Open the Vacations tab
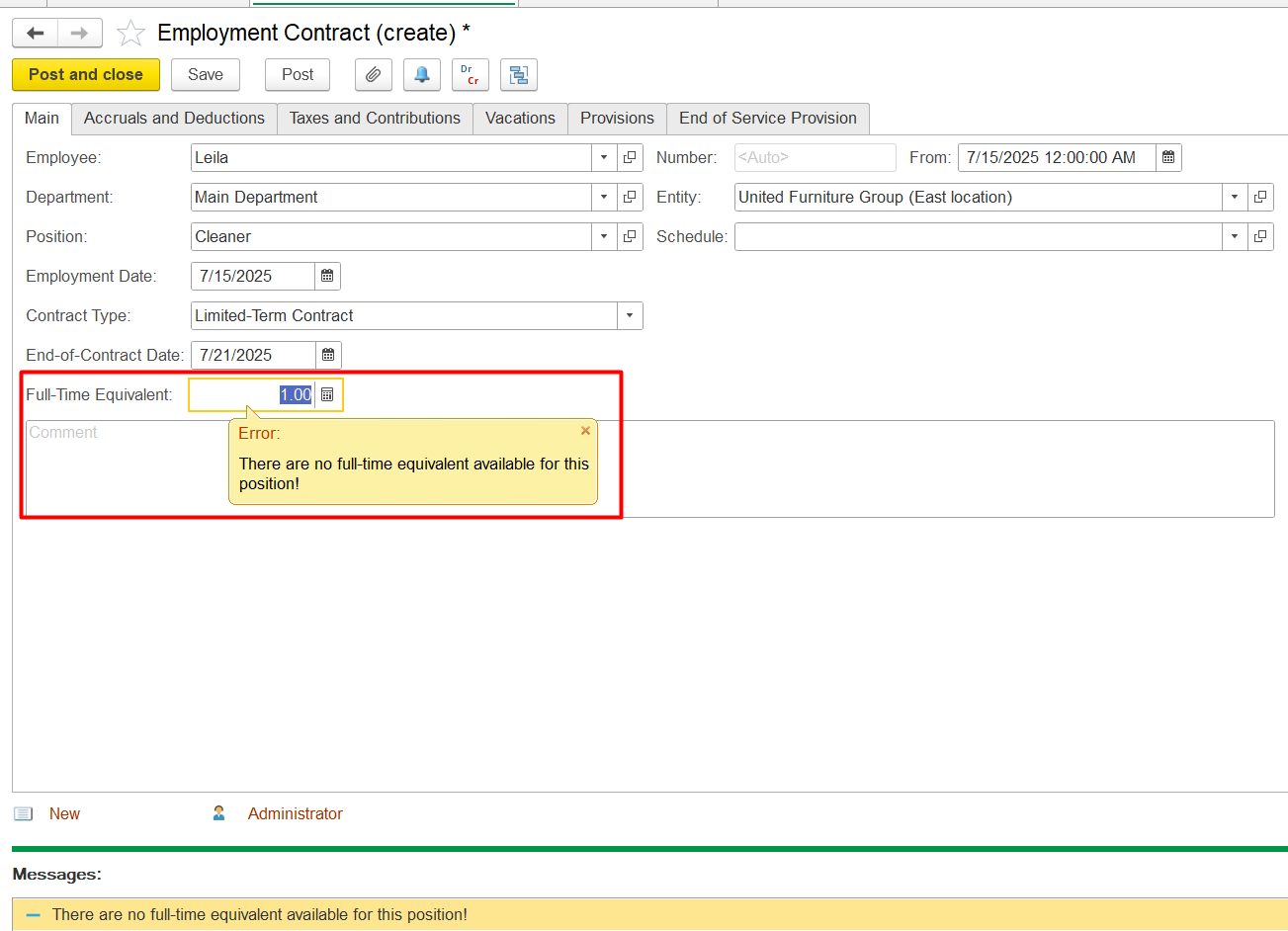Image resolution: width=1288 pixels, height=931 pixels. pos(520,118)
